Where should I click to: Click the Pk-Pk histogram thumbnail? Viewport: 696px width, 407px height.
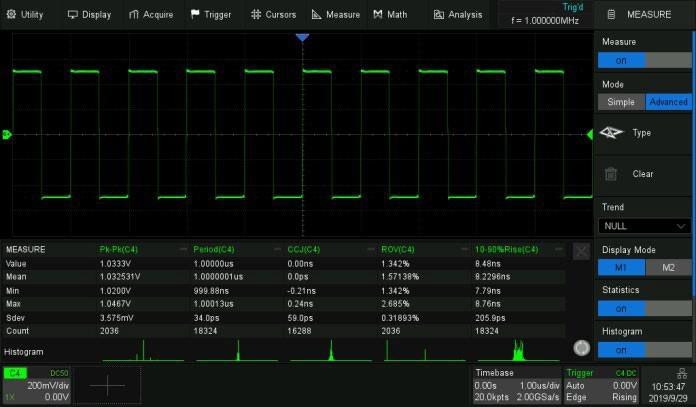[143, 351]
